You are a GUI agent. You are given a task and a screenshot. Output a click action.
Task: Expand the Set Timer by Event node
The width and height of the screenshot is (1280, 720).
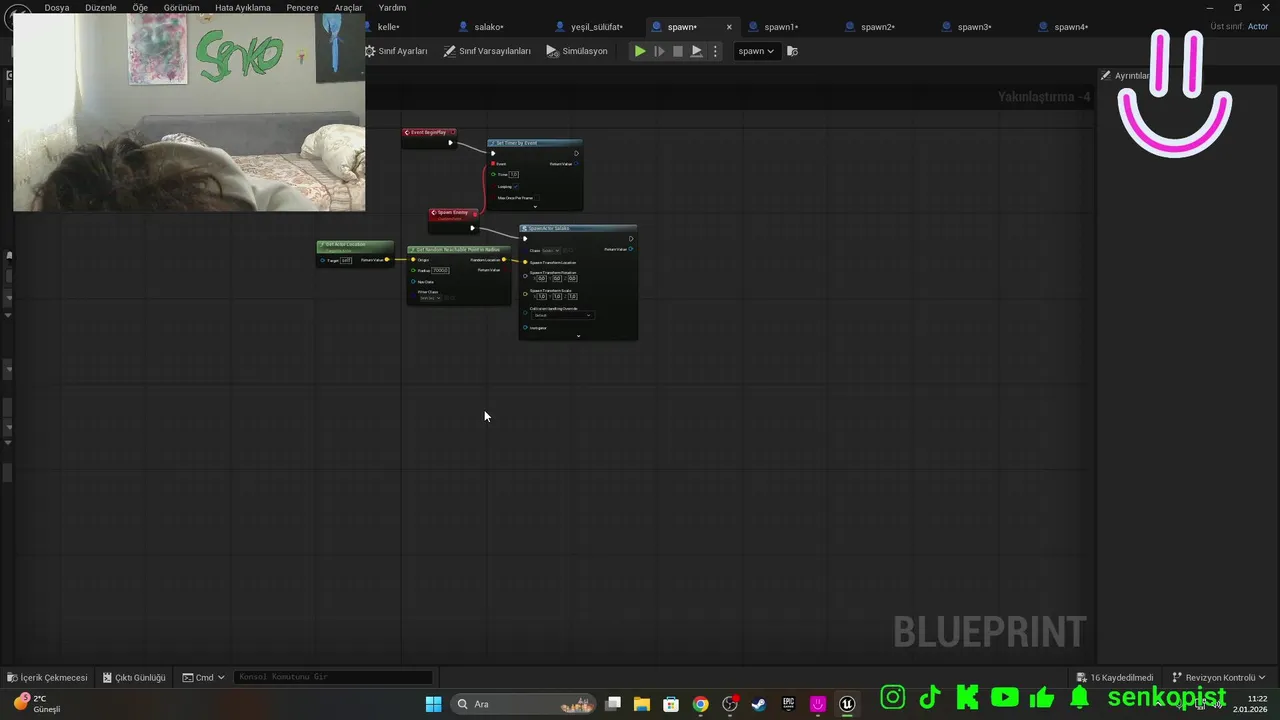[535, 207]
